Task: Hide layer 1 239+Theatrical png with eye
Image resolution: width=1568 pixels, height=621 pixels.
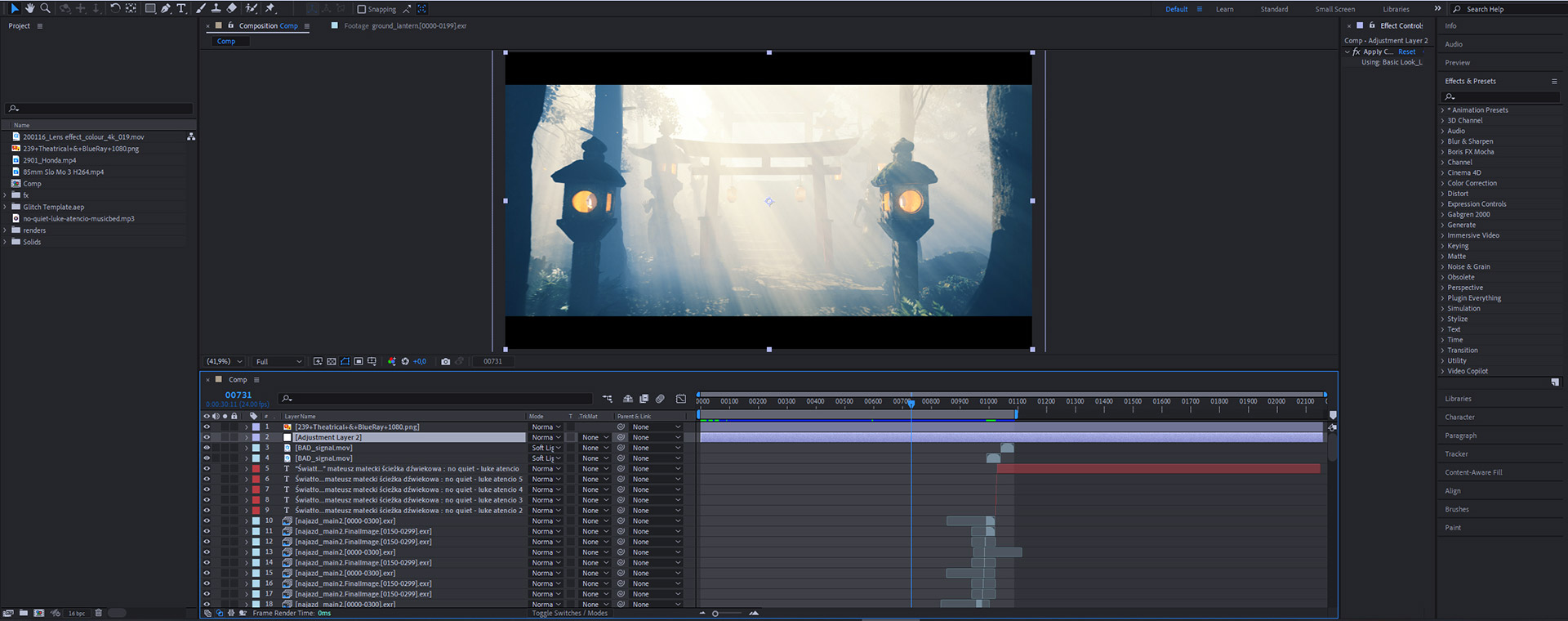Action: click(x=207, y=427)
